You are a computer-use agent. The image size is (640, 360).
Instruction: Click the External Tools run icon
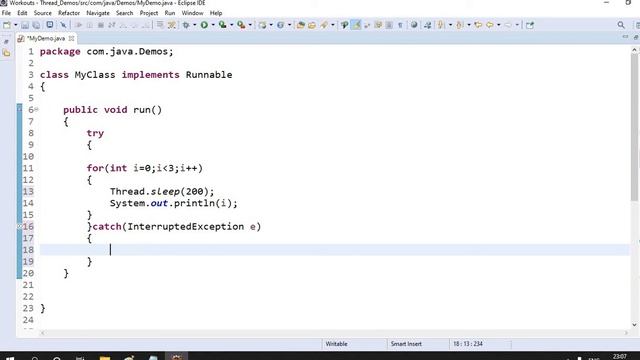click(241, 25)
